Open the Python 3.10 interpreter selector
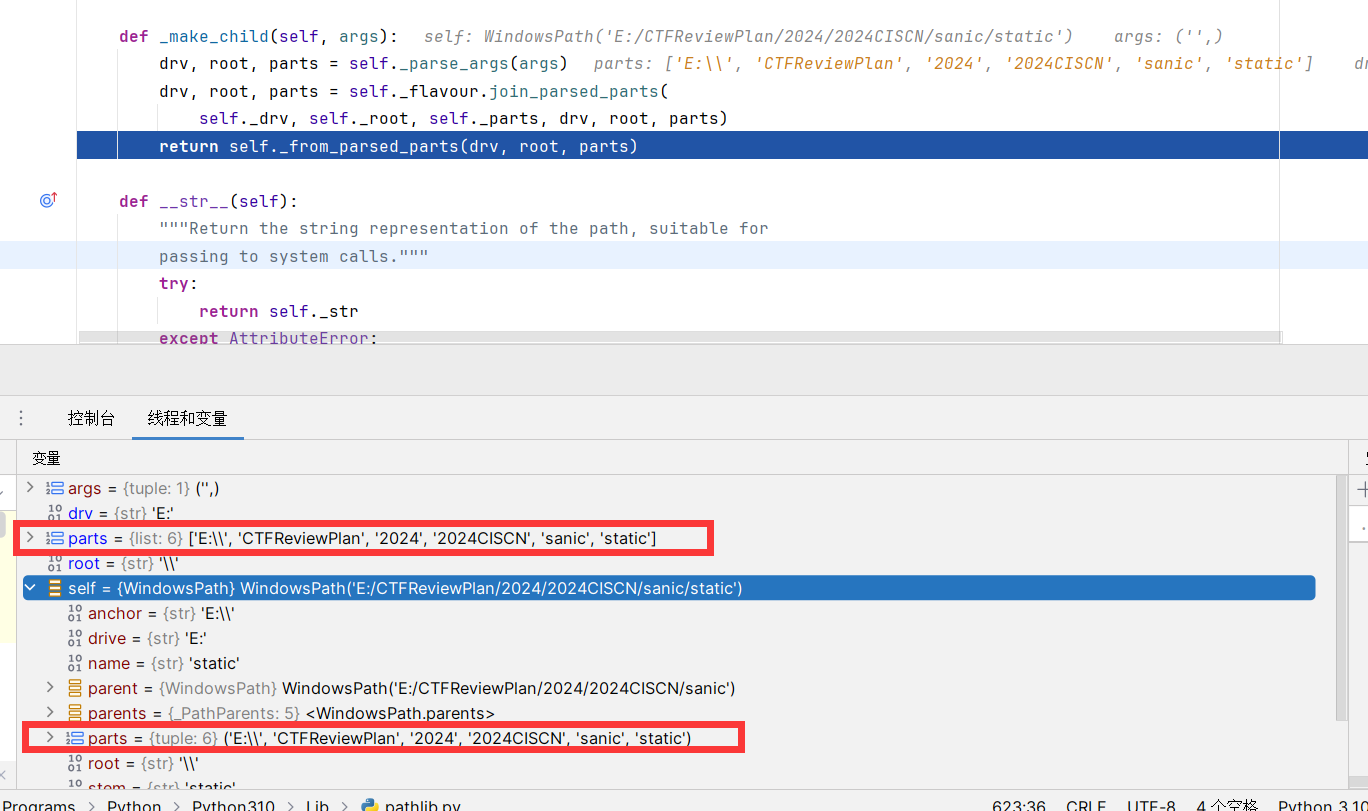 point(1322,805)
